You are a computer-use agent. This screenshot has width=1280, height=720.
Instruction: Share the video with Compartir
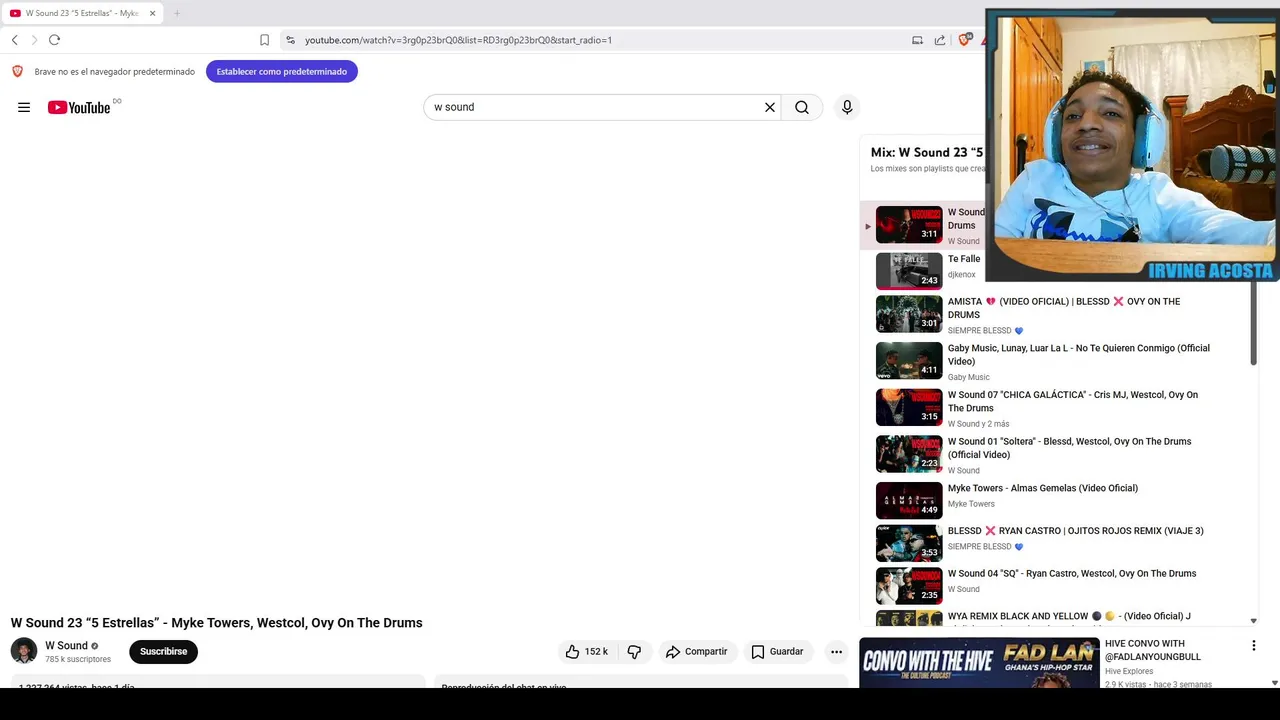(x=696, y=651)
